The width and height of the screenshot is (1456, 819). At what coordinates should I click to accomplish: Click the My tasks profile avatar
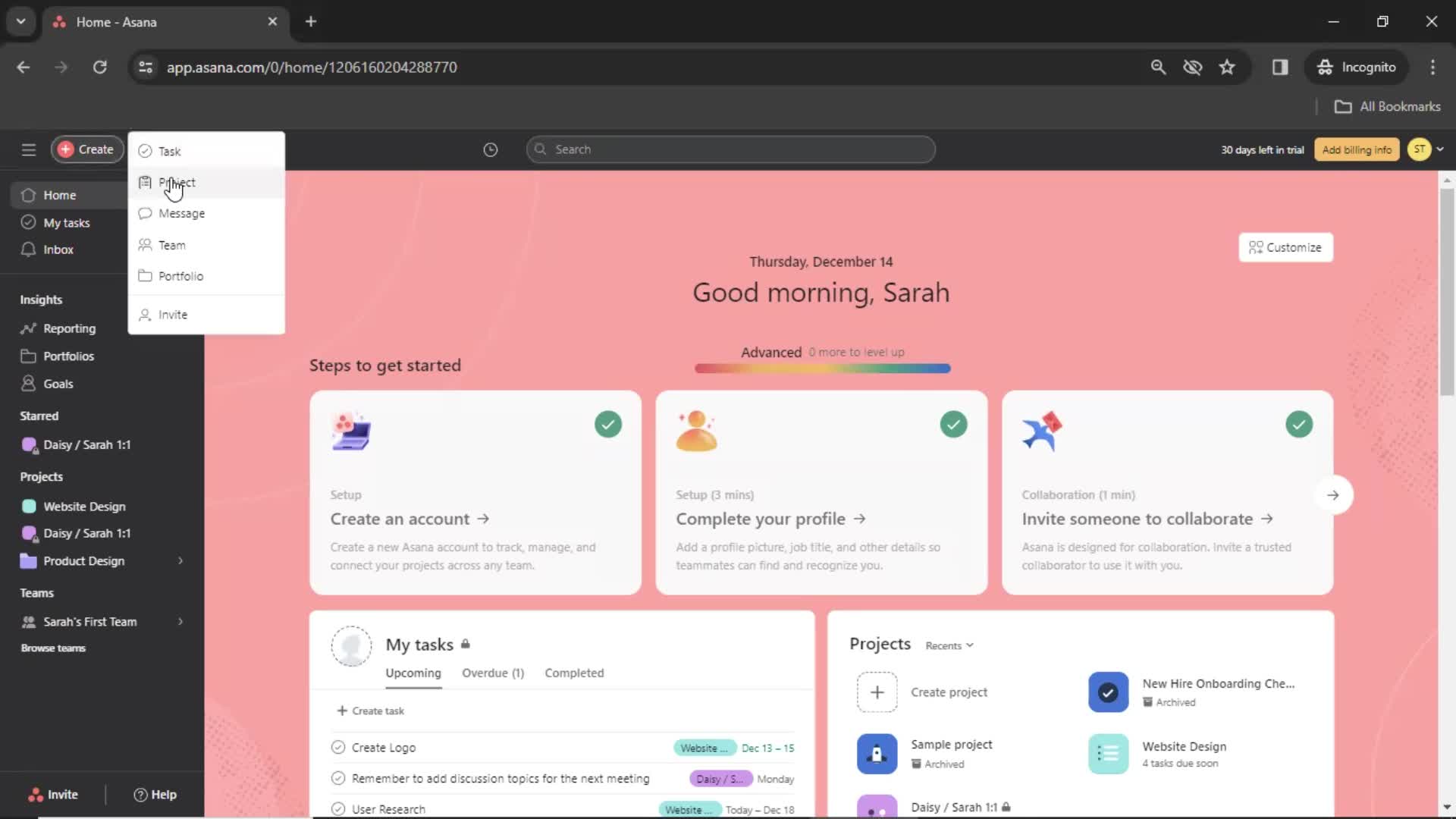tap(351, 646)
